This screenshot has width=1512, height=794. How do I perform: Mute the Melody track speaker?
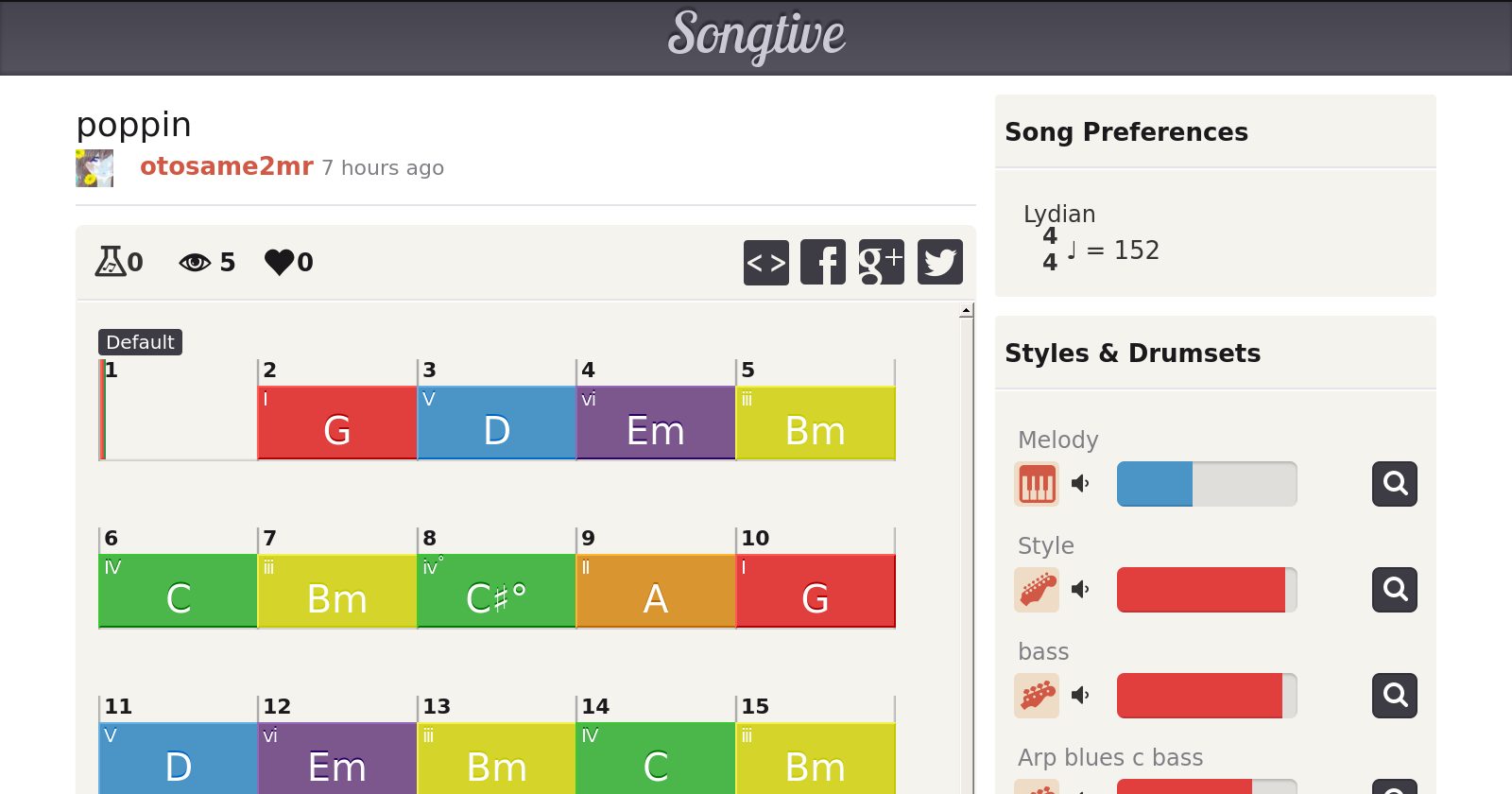click(x=1080, y=484)
